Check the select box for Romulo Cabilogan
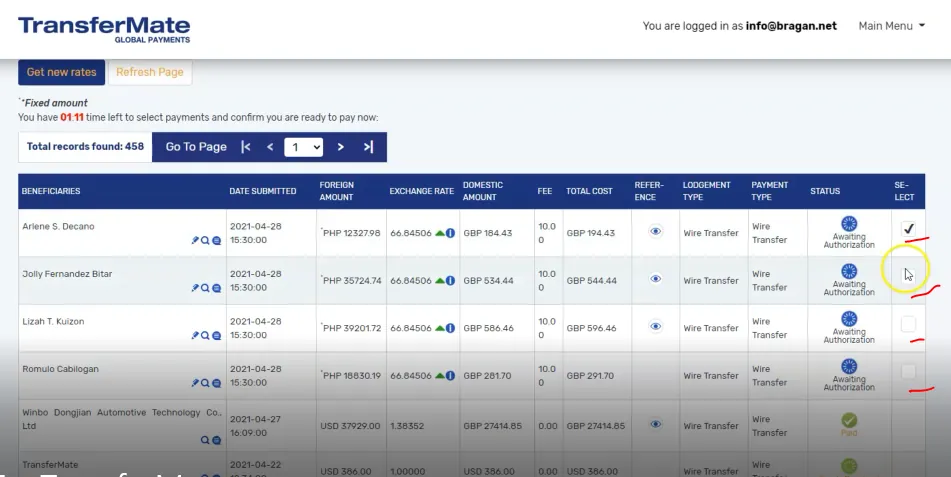Image resolution: width=951 pixels, height=477 pixels. coord(908,371)
